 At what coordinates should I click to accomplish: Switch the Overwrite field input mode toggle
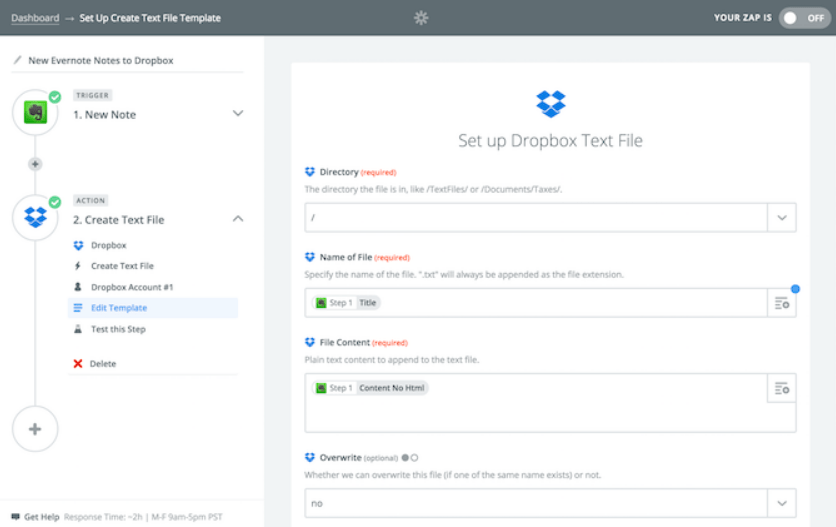coord(410,458)
